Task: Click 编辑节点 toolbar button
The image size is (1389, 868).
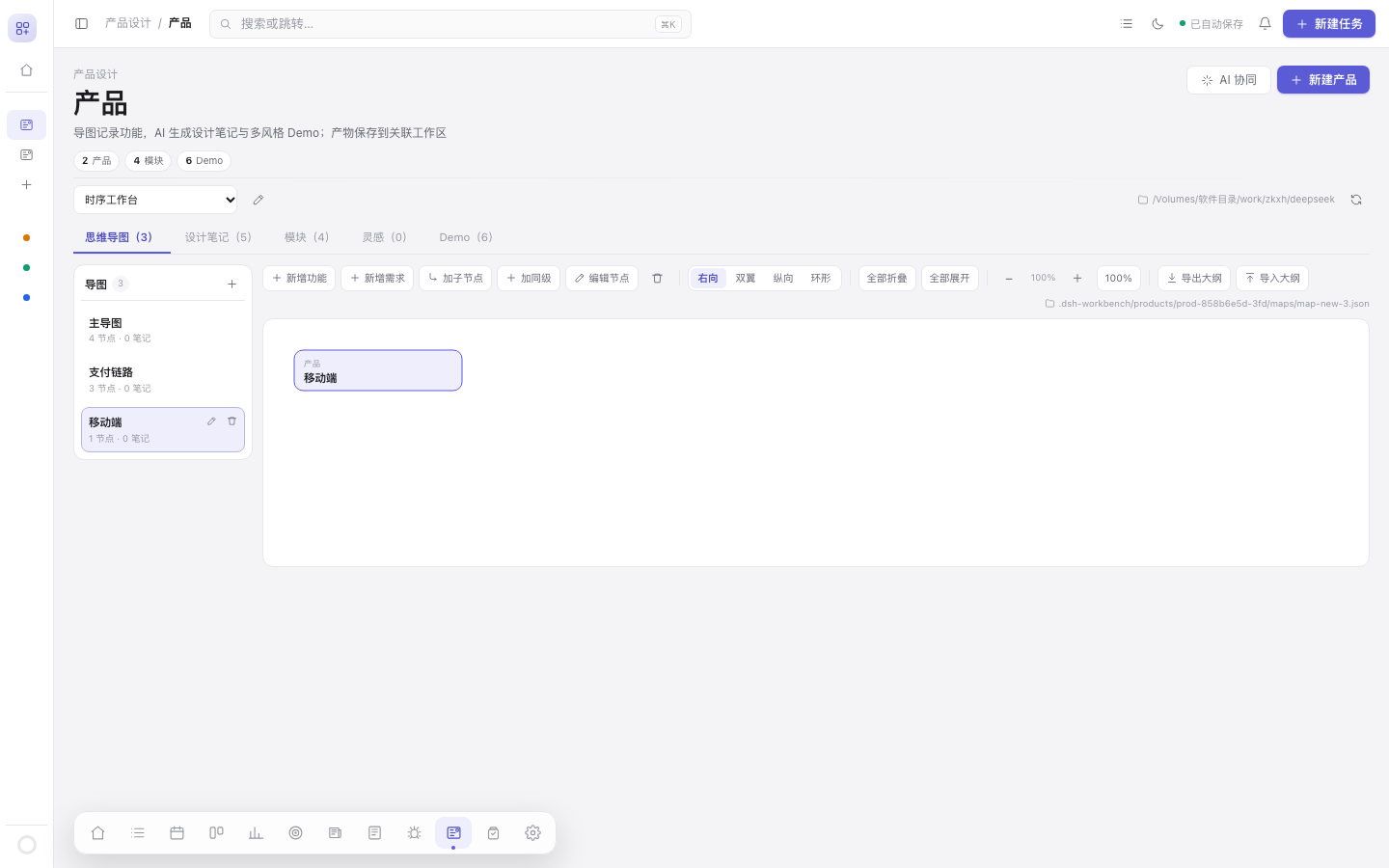Action: [x=602, y=278]
